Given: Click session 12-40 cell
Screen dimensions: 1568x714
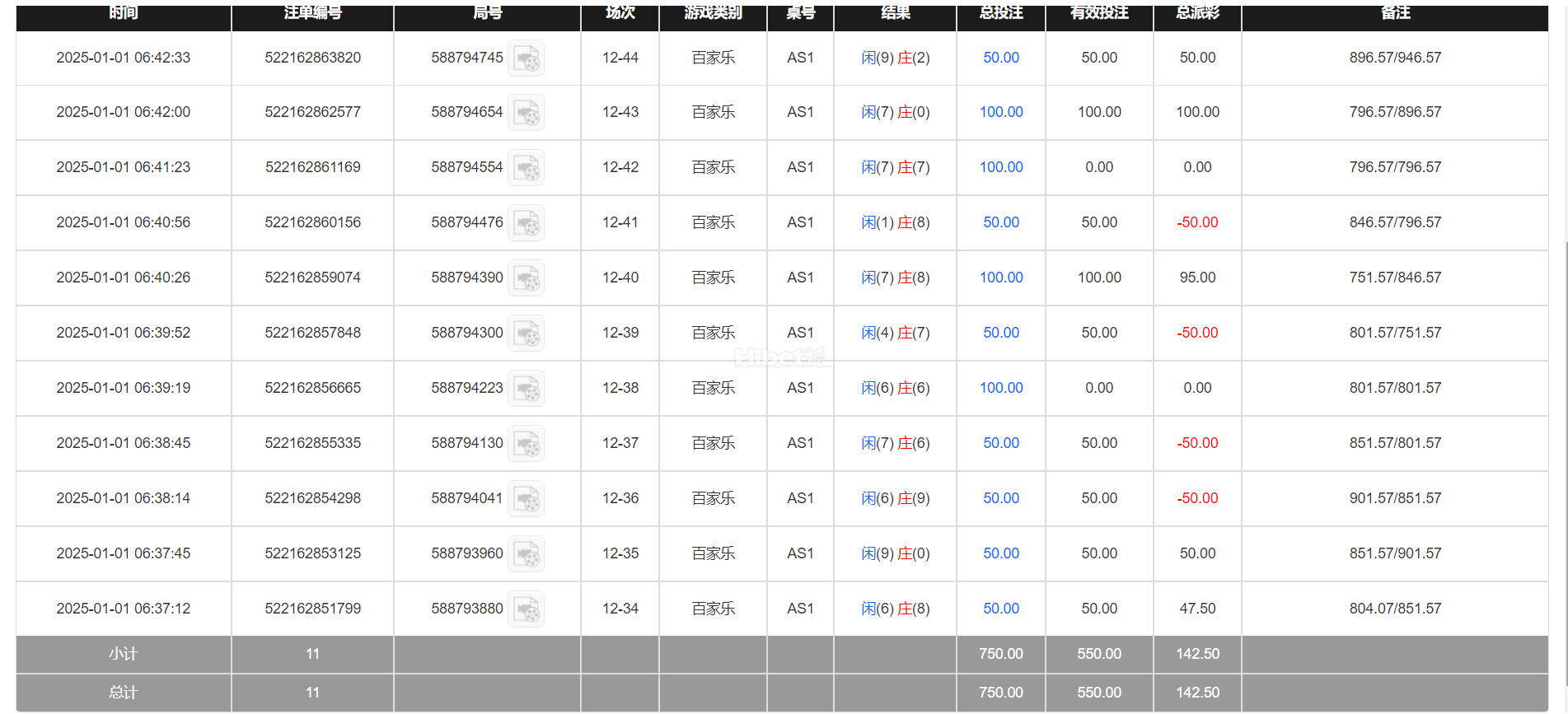Looking at the screenshot, I should click(x=620, y=278).
